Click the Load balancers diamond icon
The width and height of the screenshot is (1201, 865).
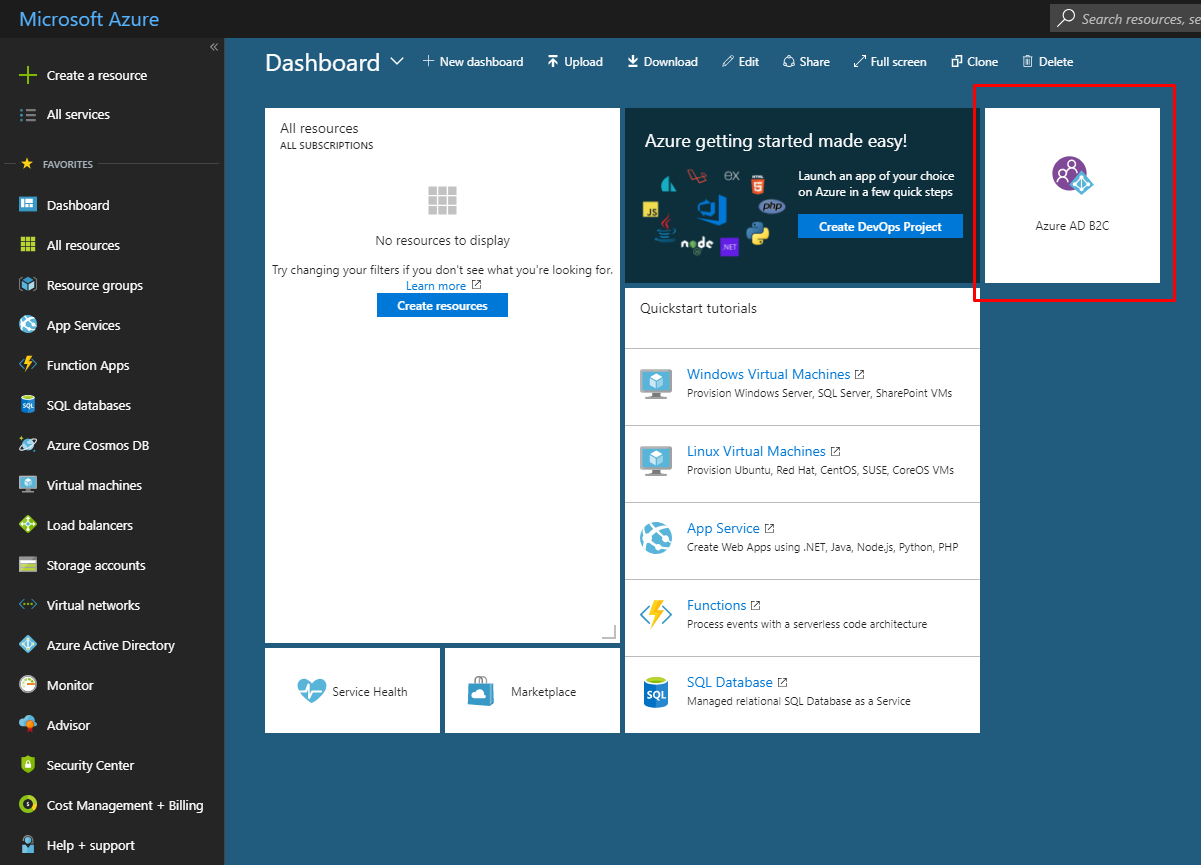[x=28, y=525]
